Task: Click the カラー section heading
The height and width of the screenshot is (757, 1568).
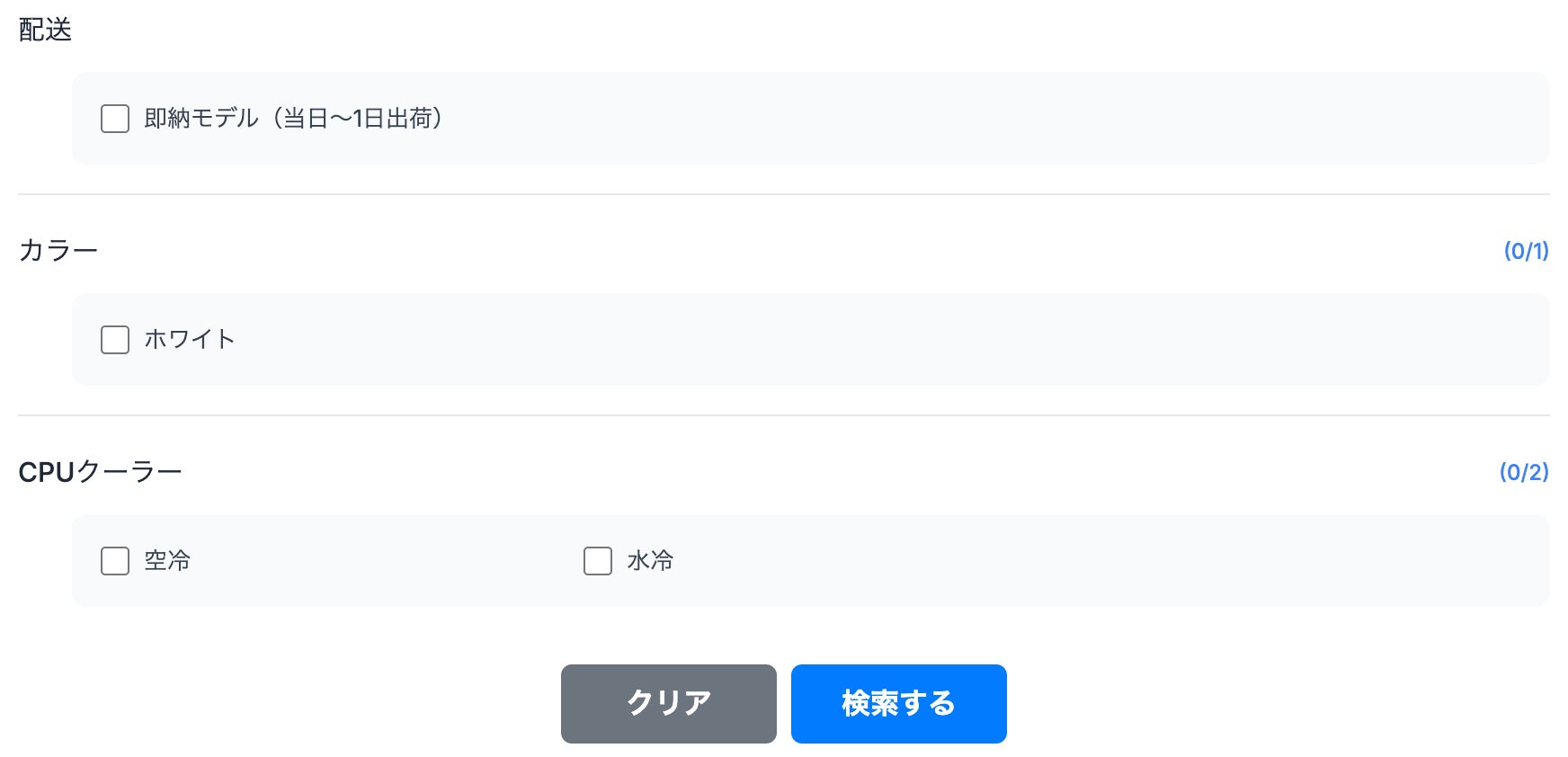Action: click(x=58, y=250)
